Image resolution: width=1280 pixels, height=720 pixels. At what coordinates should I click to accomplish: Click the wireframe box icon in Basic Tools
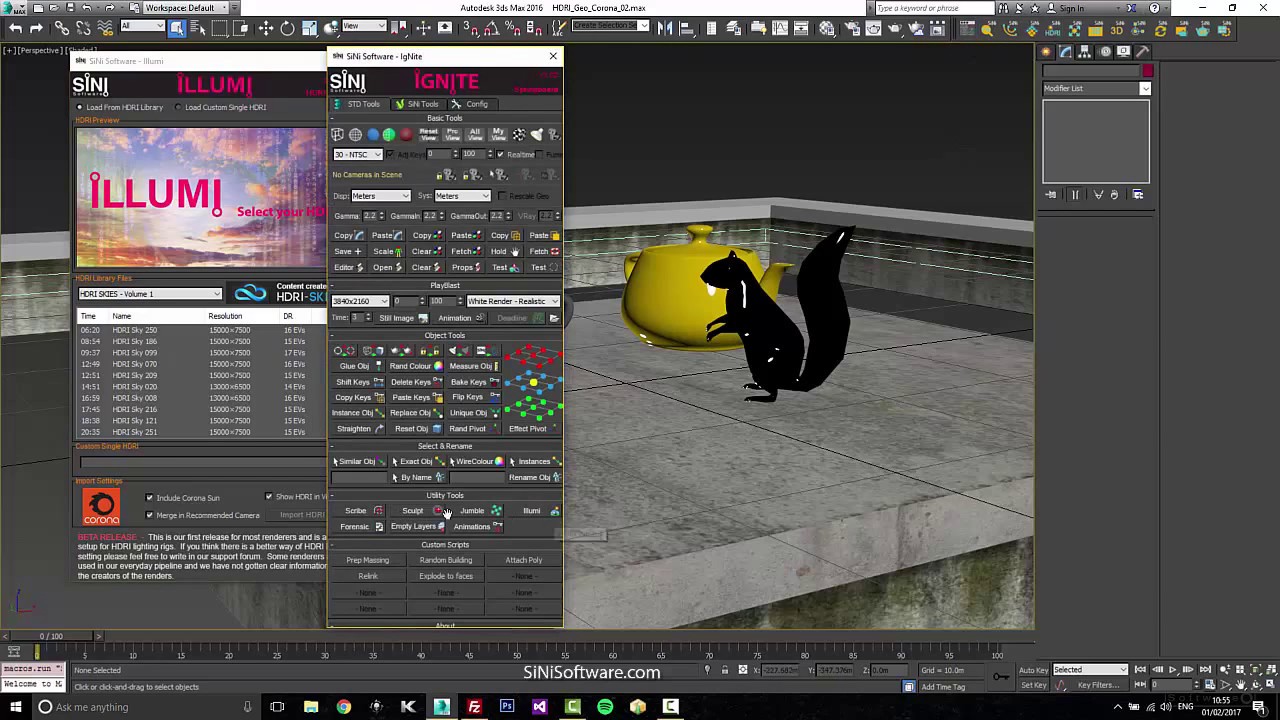(x=338, y=134)
